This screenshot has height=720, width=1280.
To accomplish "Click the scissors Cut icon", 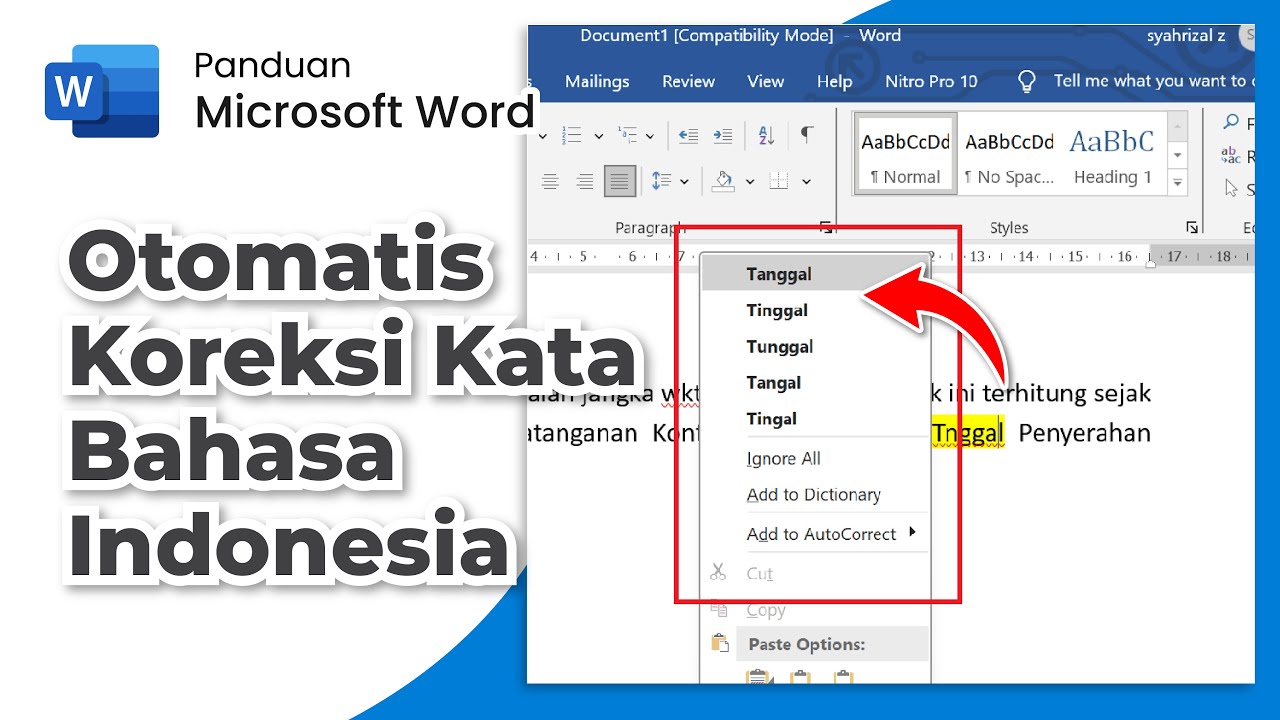I will click(x=718, y=573).
